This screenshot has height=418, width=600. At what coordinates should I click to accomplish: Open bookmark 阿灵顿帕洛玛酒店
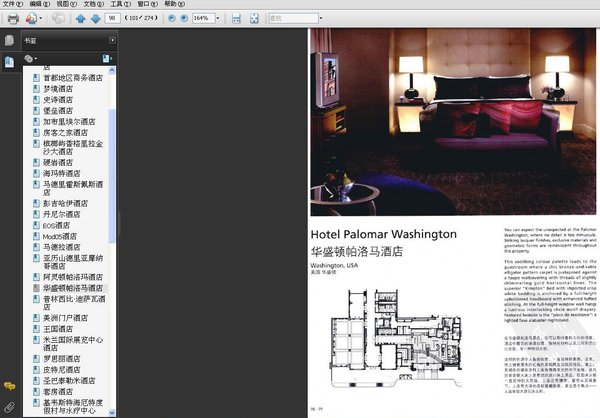pos(73,277)
